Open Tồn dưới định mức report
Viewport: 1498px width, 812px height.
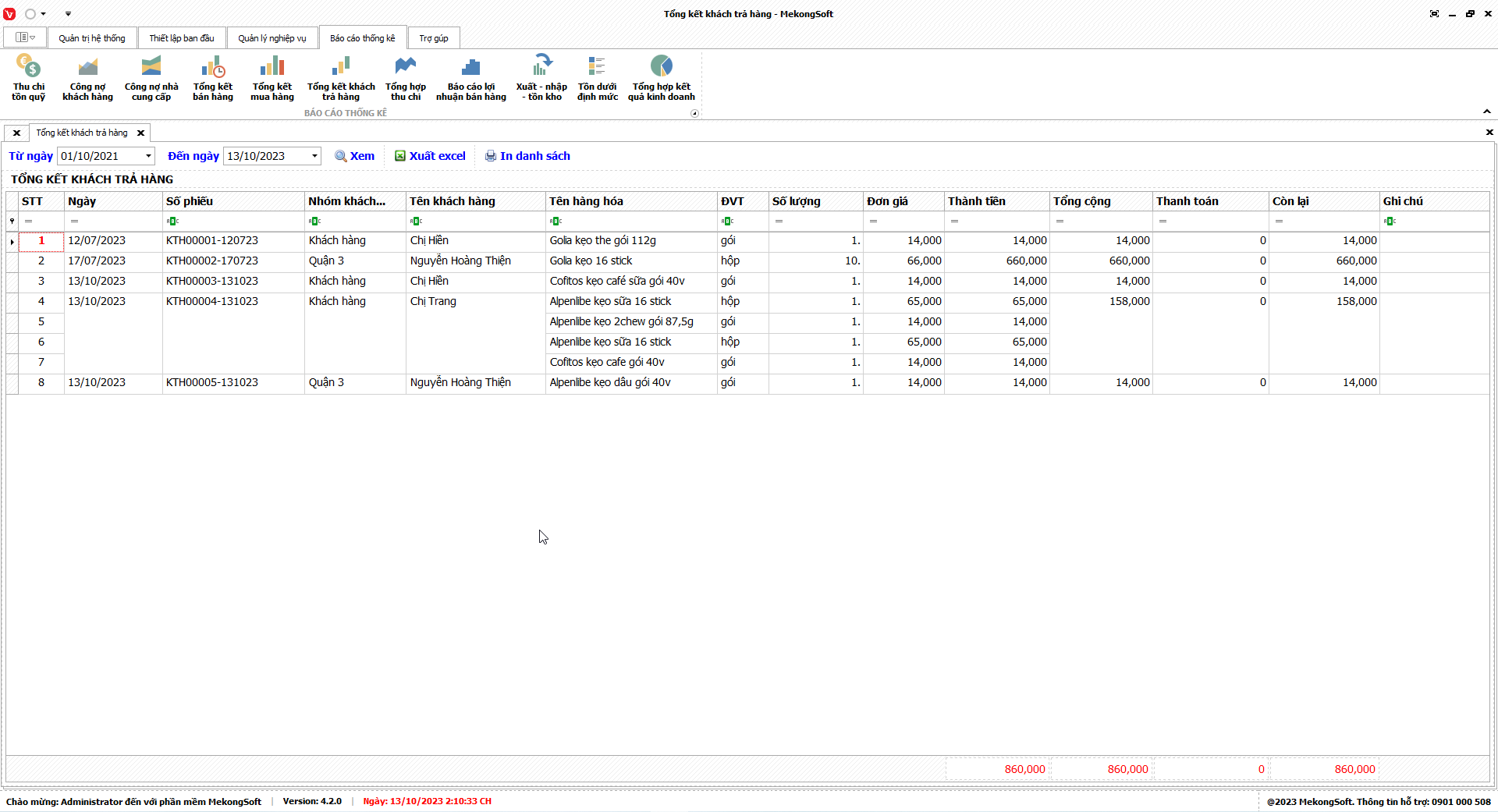tap(597, 77)
